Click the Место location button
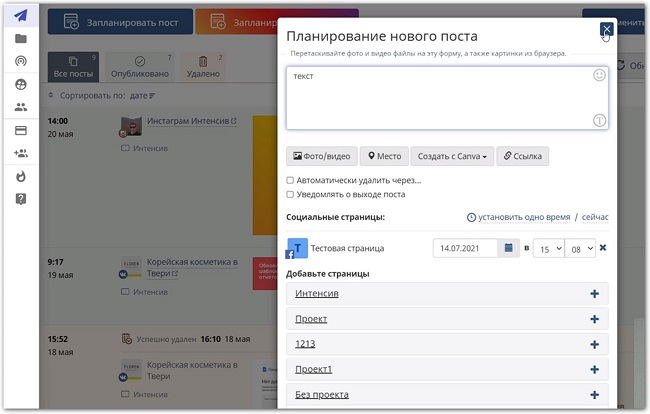The image size is (650, 414). (x=384, y=156)
